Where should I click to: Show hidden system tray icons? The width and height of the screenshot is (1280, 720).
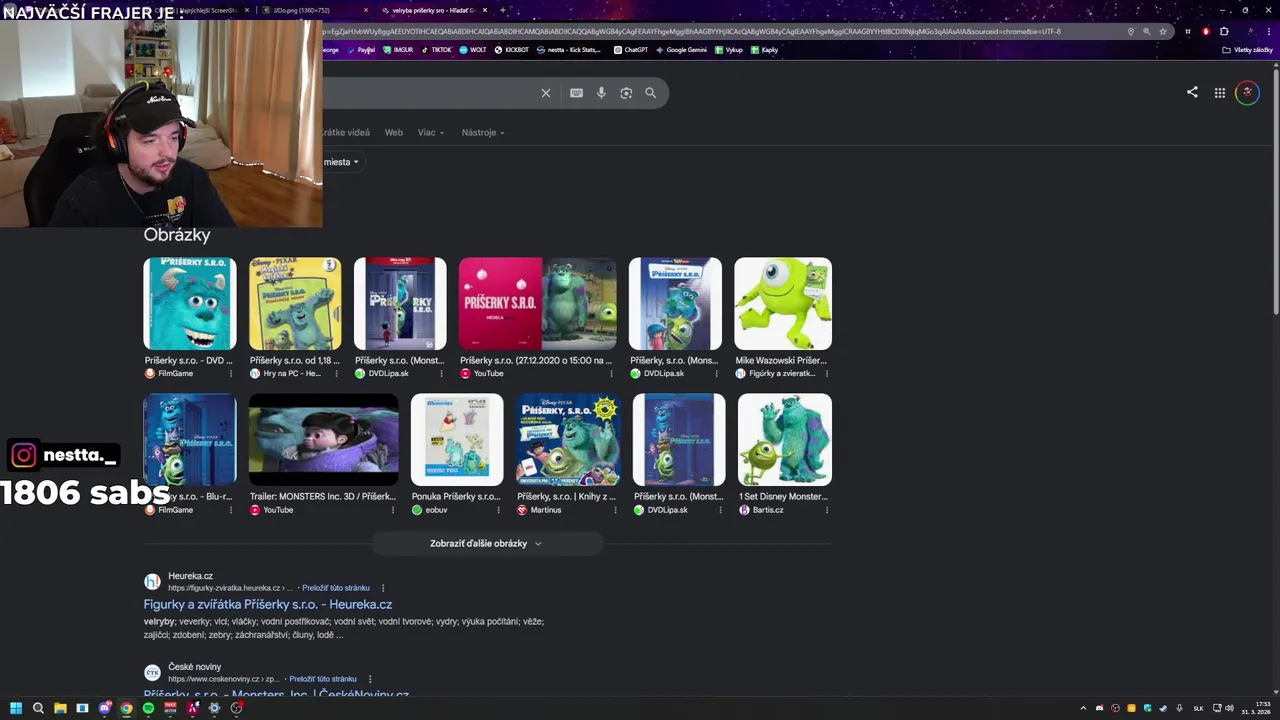coord(1083,708)
